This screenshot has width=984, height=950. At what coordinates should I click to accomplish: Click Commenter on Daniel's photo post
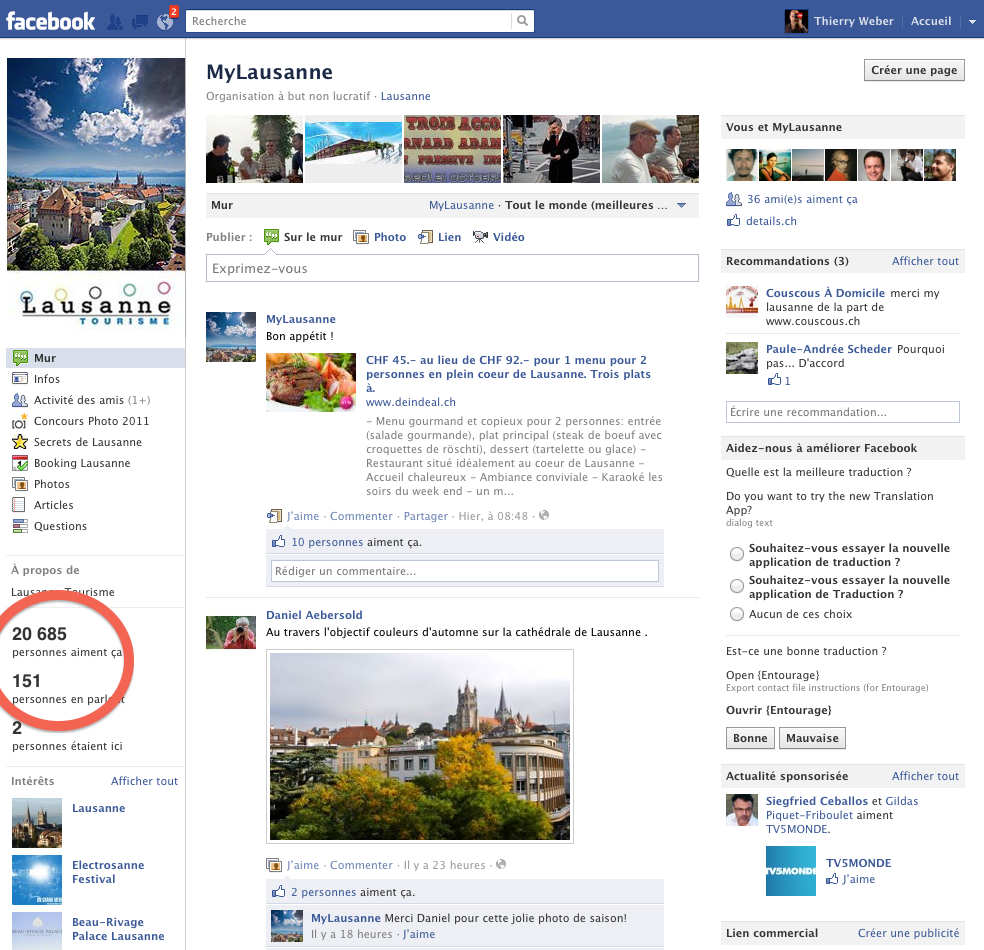(x=361, y=865)
